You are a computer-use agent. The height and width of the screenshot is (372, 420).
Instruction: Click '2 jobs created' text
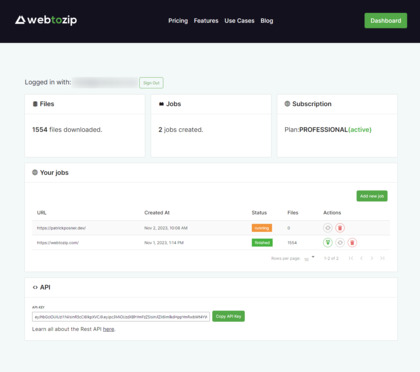coord(181,130)
